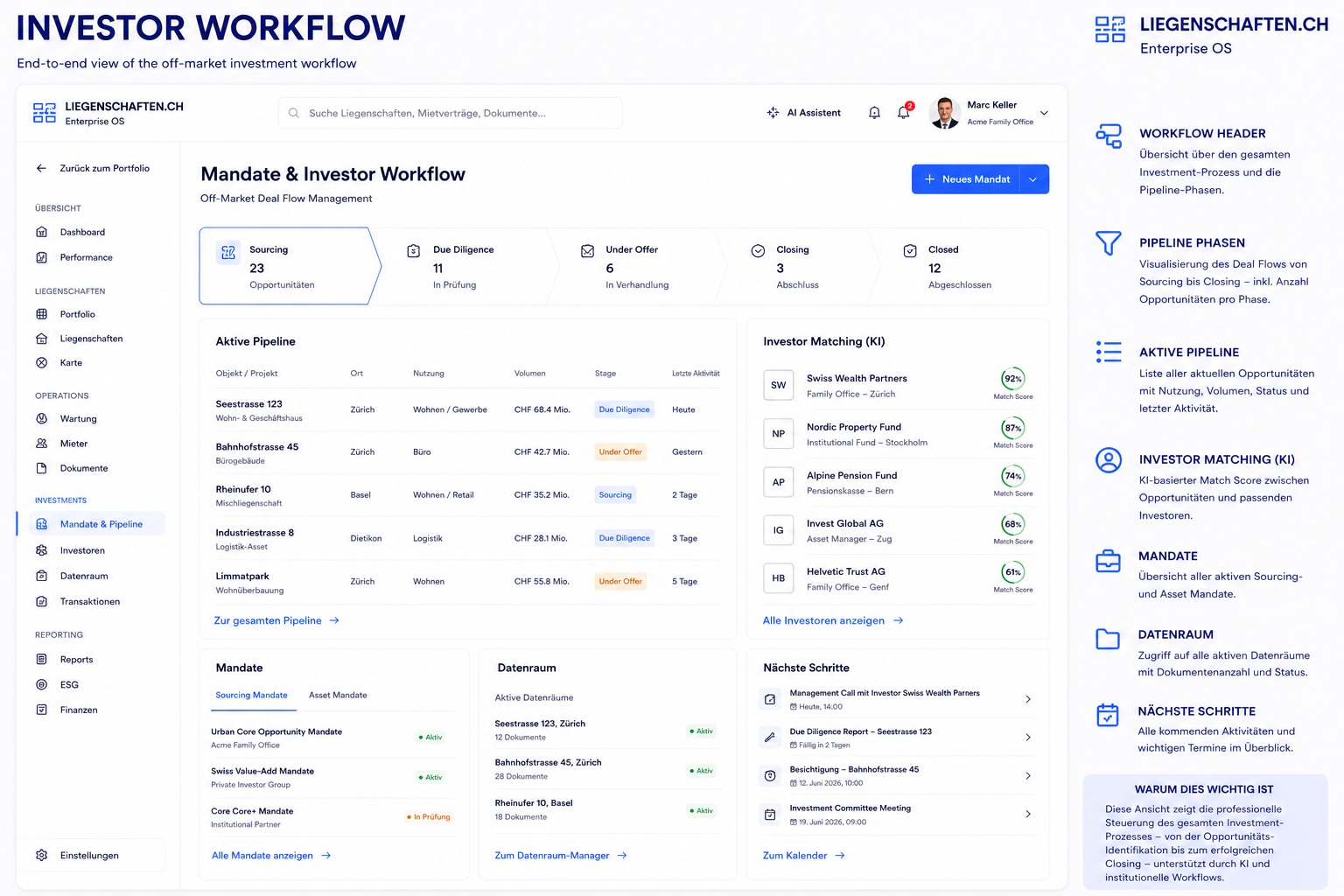Open the Core Core+ Mandate entry
Screen dimensions: 1344x896
coord(332,817)
